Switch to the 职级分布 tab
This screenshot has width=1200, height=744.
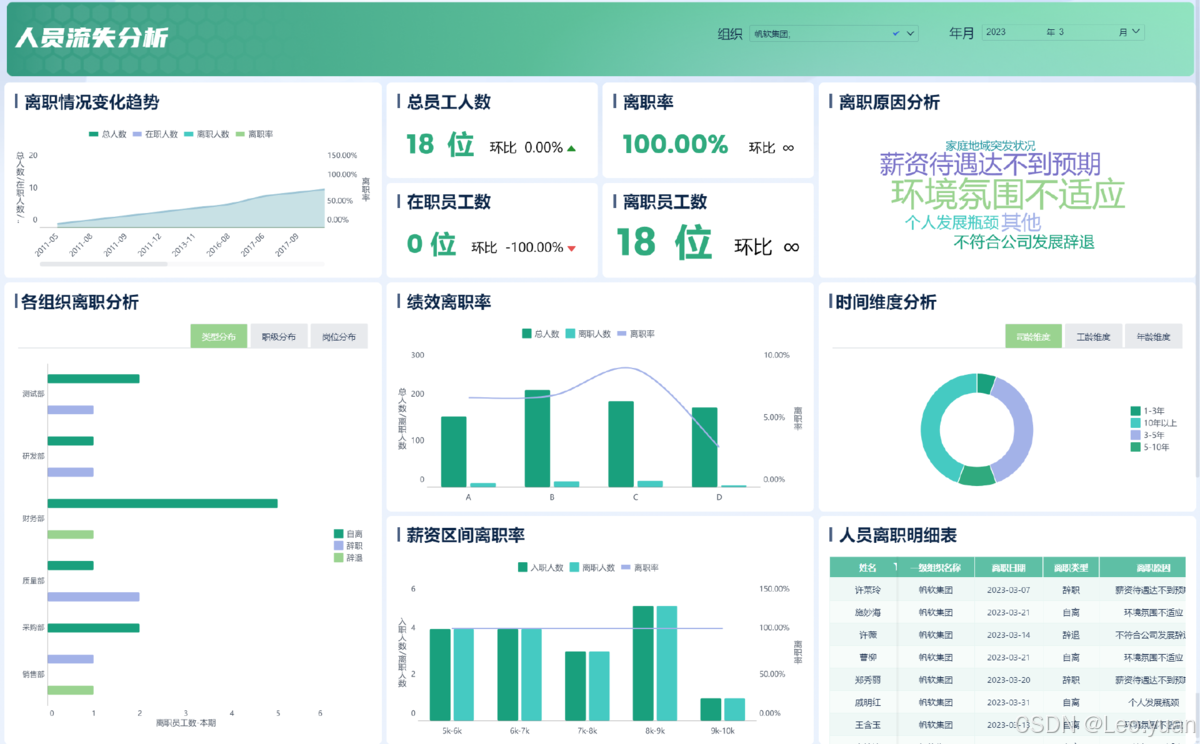[279, 336]
